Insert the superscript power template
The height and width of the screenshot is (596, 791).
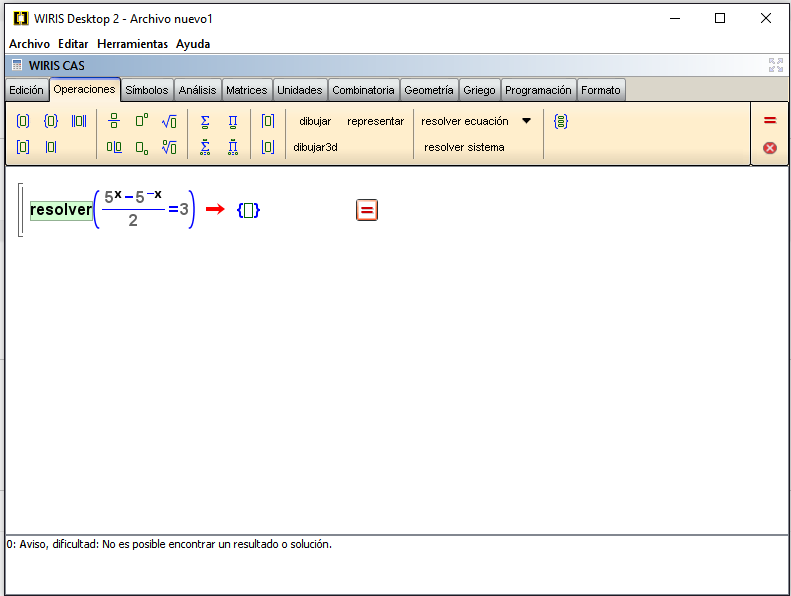pyautogui.click(x=142, y=121)
